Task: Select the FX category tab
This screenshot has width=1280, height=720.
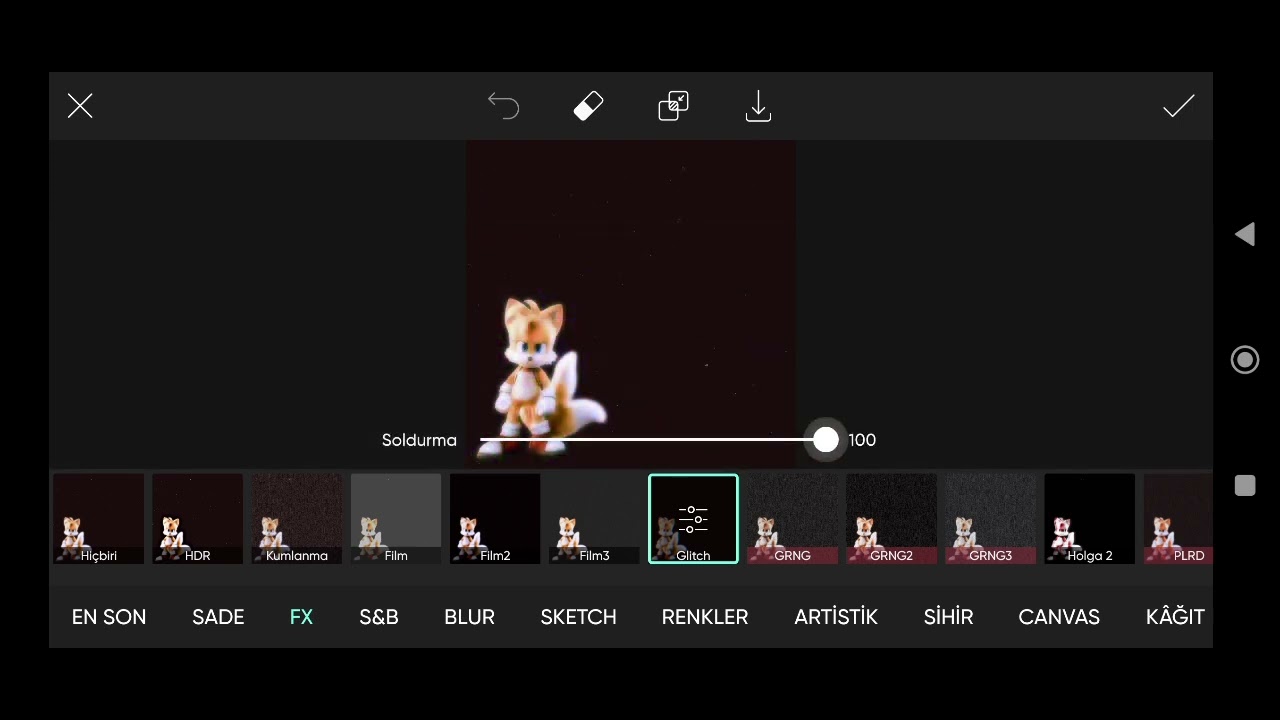Action: pyautogui.click(x=301, y=617)
